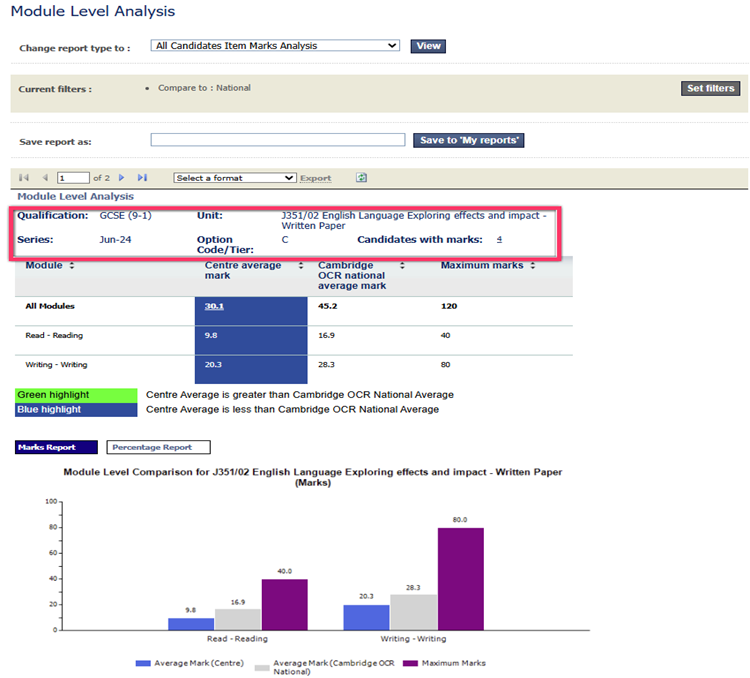Jump to the last report page
Image resolution: width=750 pixels, height=678 pixels.
(142, 178)
